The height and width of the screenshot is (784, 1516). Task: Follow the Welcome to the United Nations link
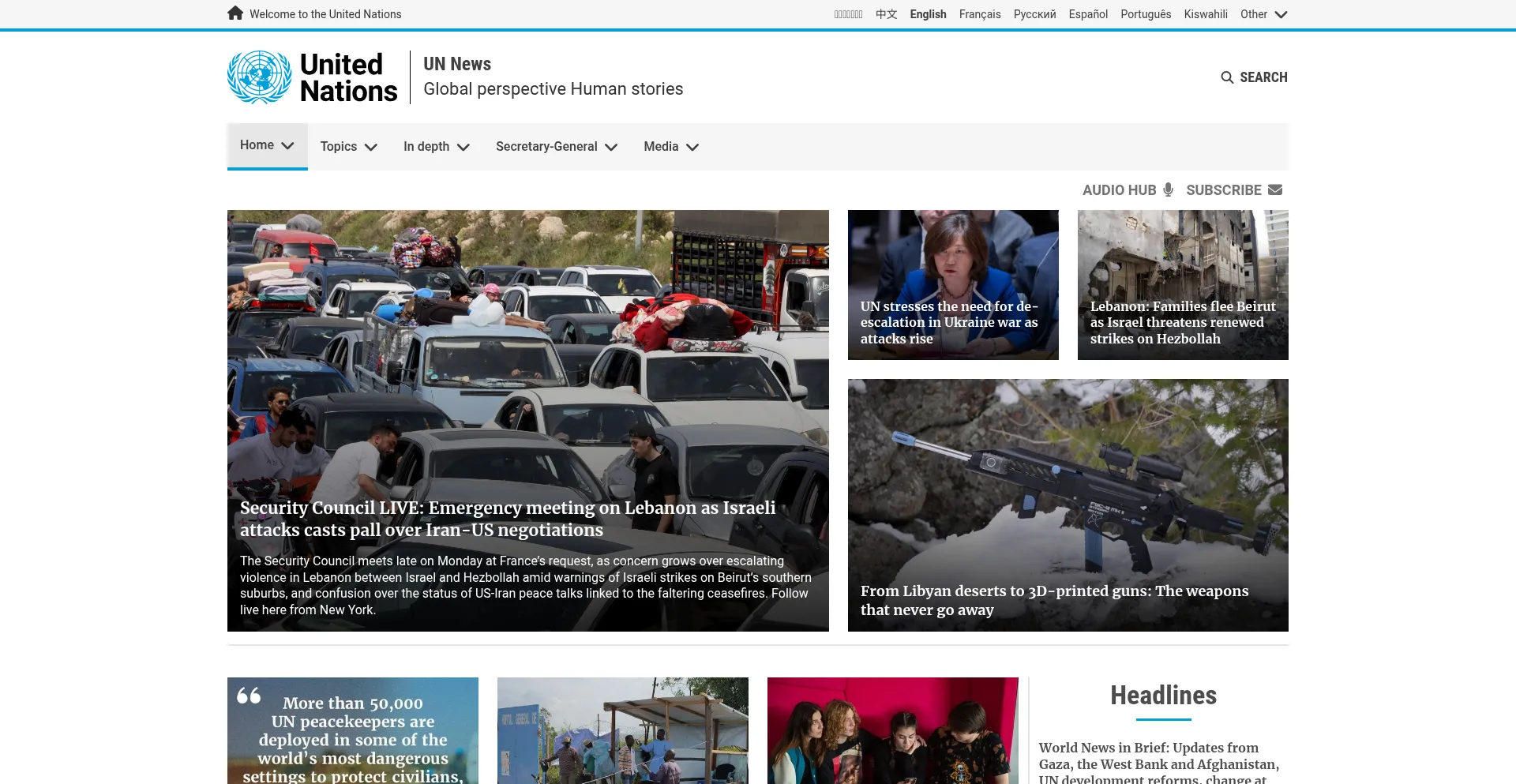click(325, 14)
